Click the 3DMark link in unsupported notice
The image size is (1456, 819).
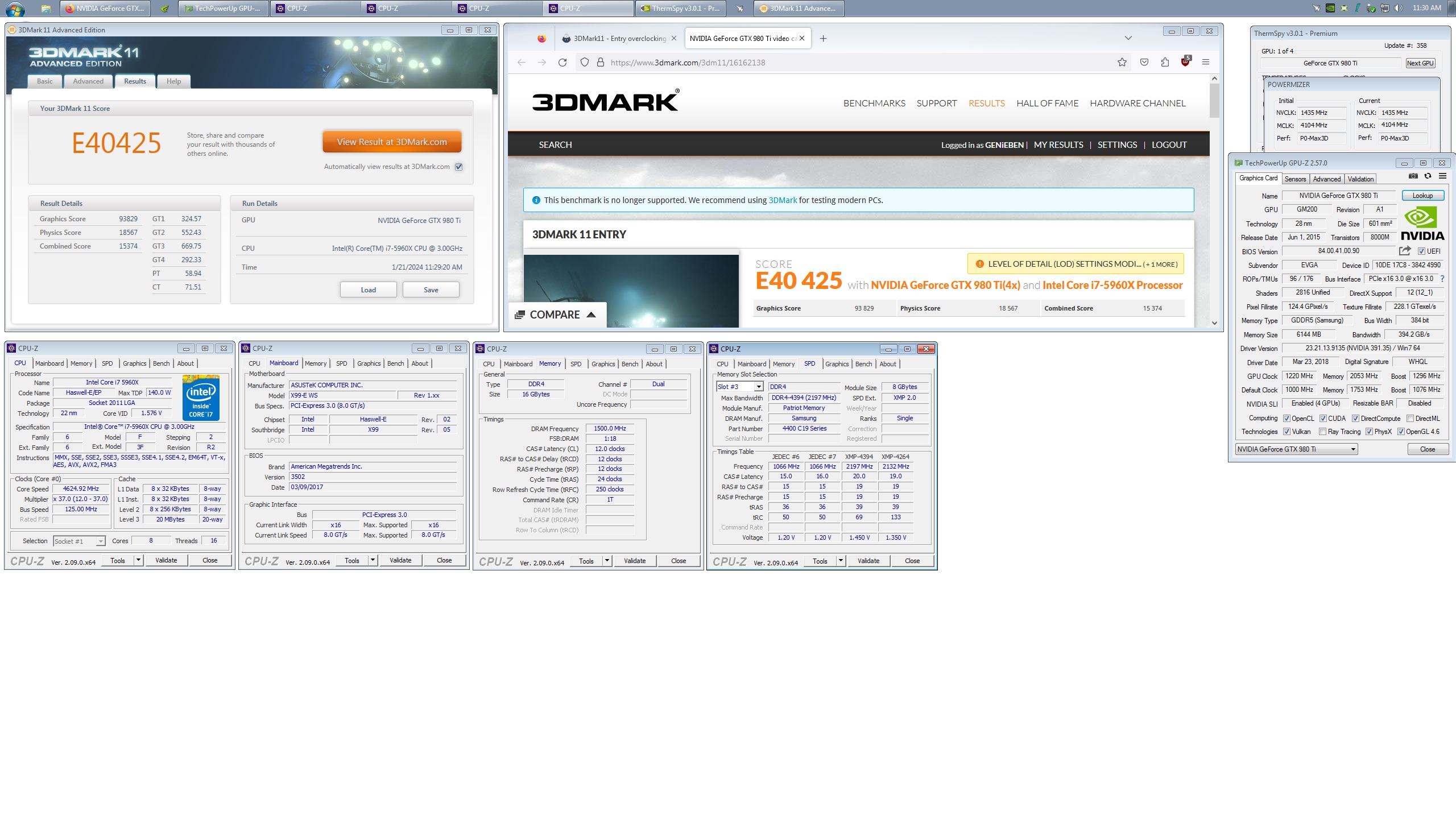coord(783,200)
